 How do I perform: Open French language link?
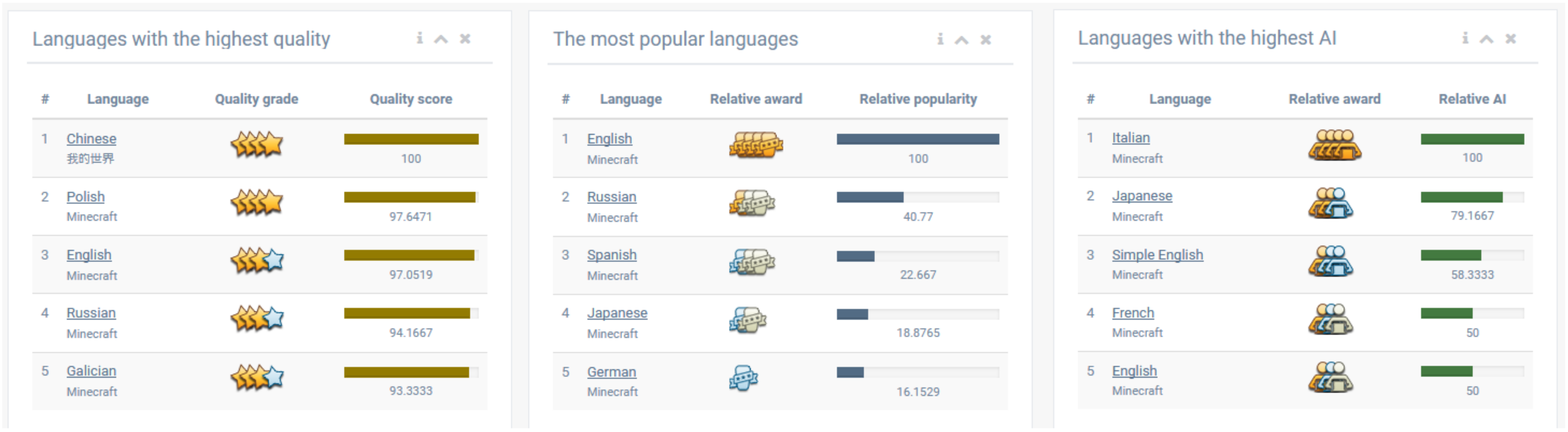pyautogui.click(x=1133, y=313)
